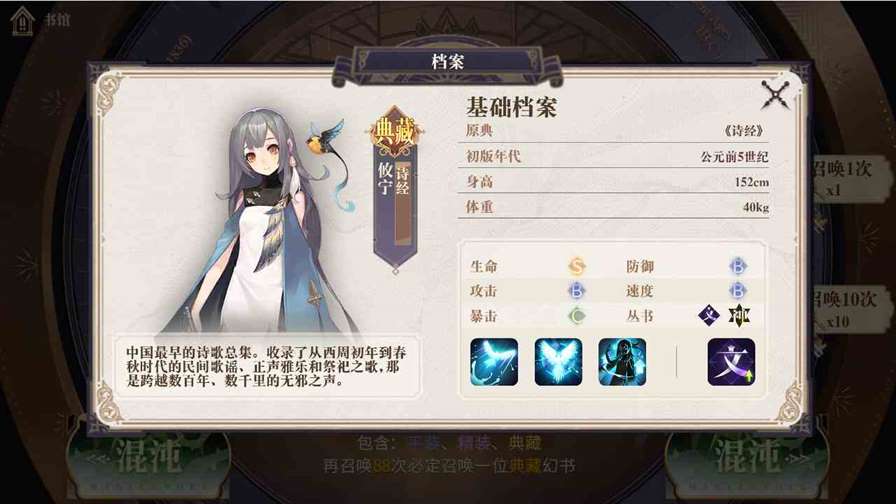View the third skill icon with the dark figure
Image resolution: width=896 pixels, height=504 pixels.
click(622, 362)
